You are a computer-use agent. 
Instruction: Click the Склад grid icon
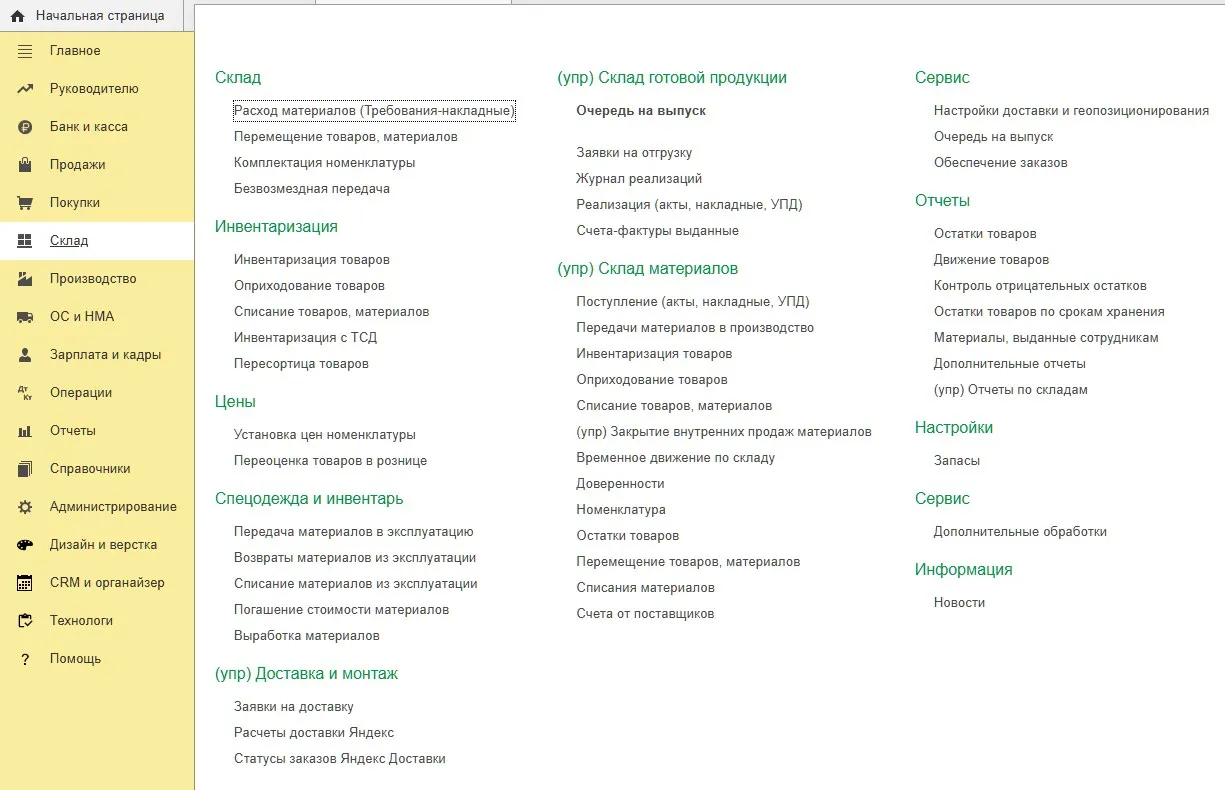click(26, 241)
